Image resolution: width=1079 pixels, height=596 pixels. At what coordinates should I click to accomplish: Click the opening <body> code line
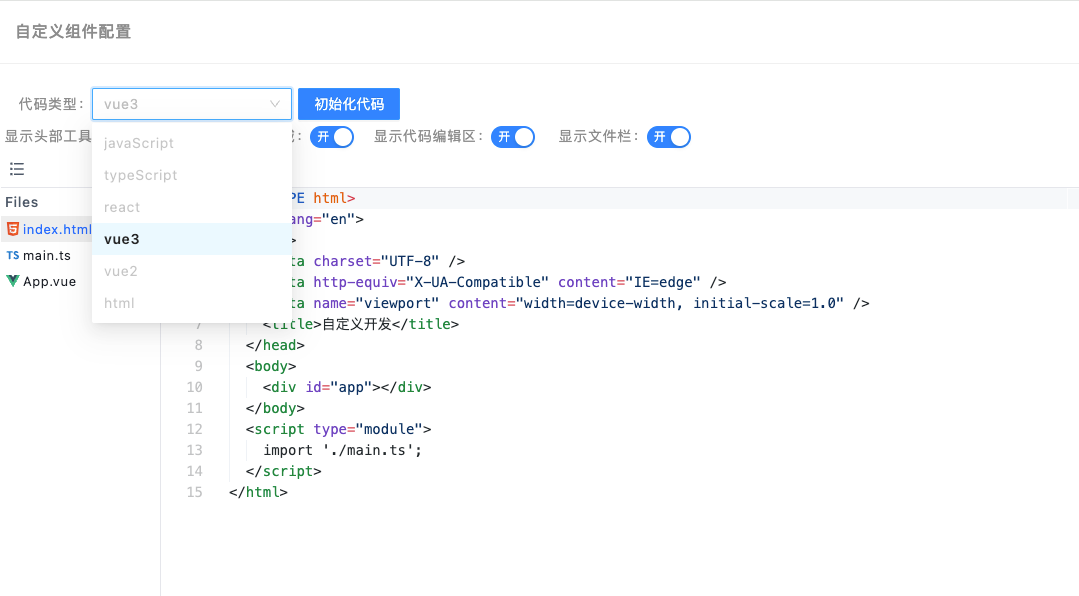[270, 366]
